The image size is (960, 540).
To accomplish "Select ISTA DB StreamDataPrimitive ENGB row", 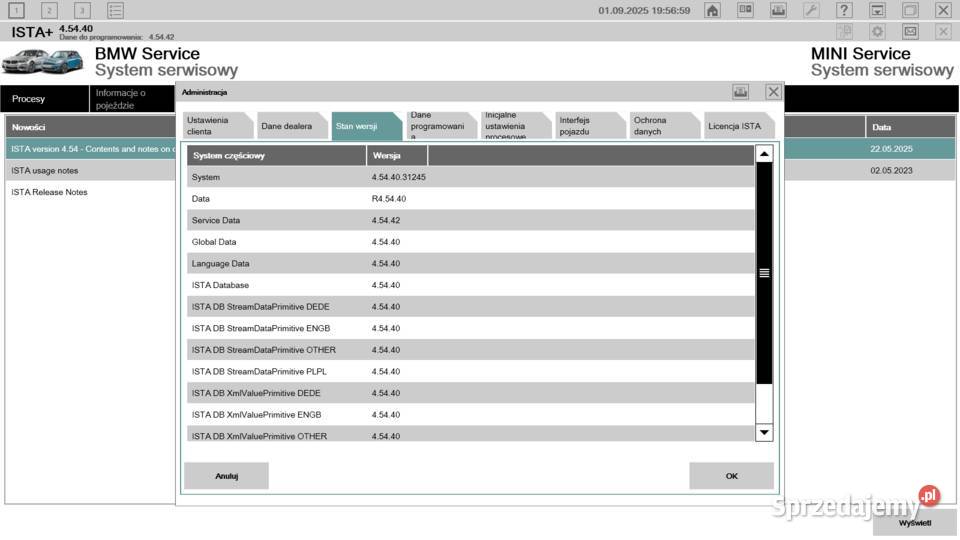I will click(x=470, y=328).
